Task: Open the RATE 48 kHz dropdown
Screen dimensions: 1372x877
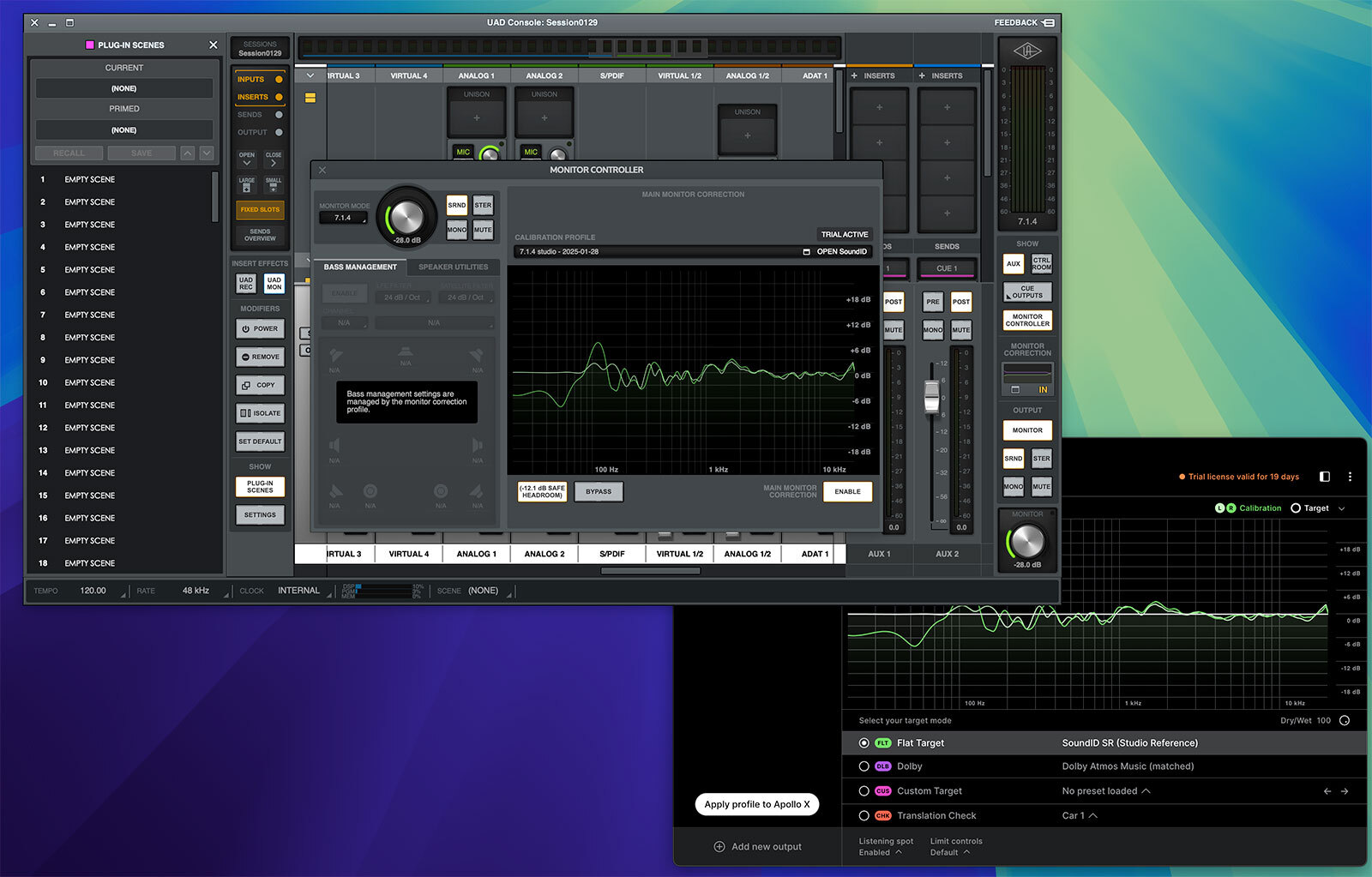Action: pos(196,591)
